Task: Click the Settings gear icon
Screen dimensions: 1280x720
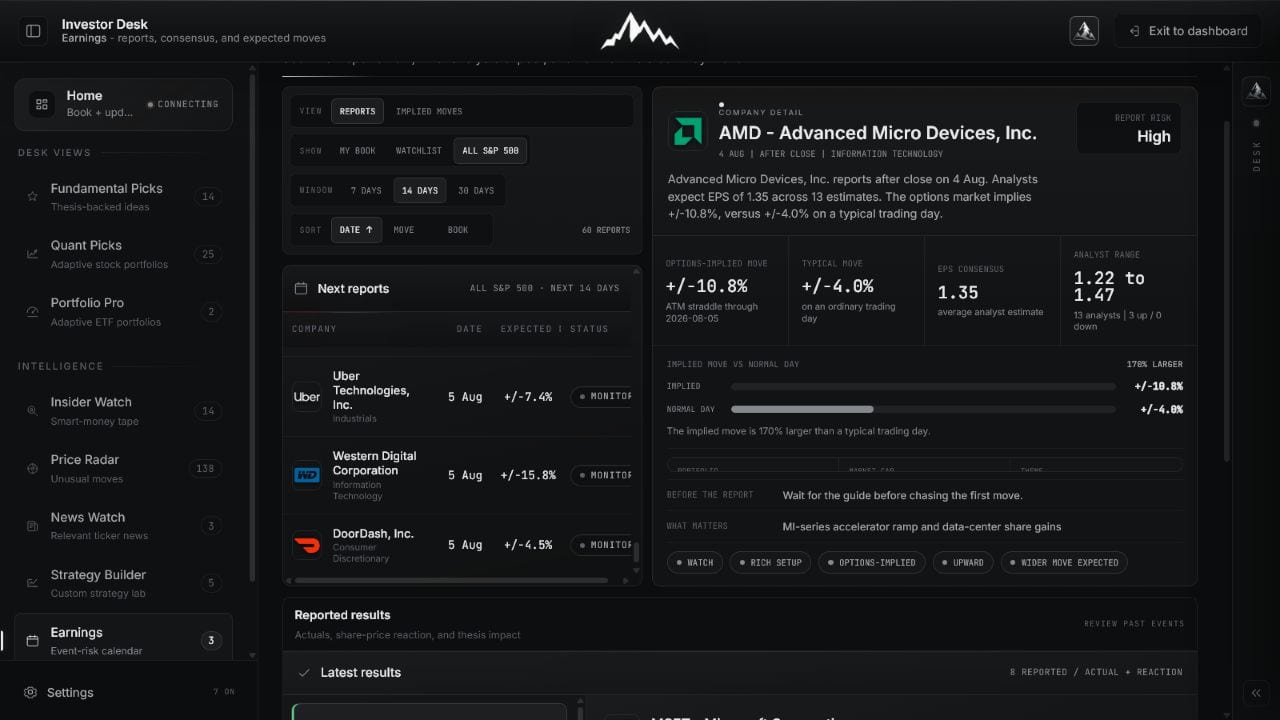Action: (31, 692)
